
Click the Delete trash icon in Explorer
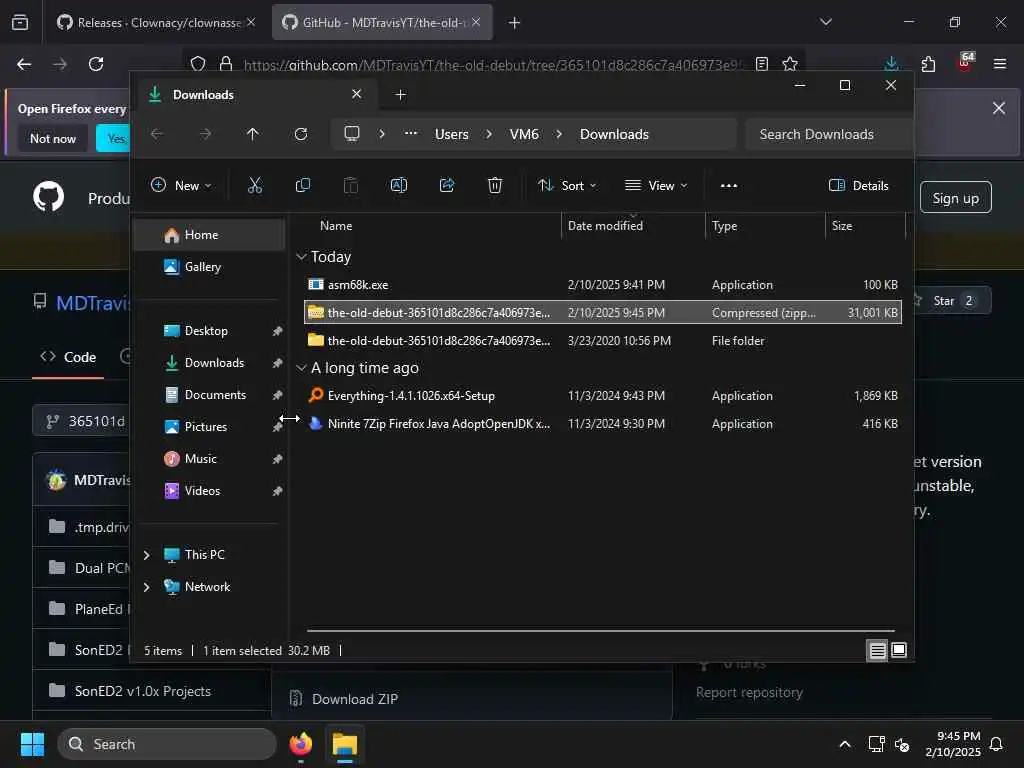495,185
